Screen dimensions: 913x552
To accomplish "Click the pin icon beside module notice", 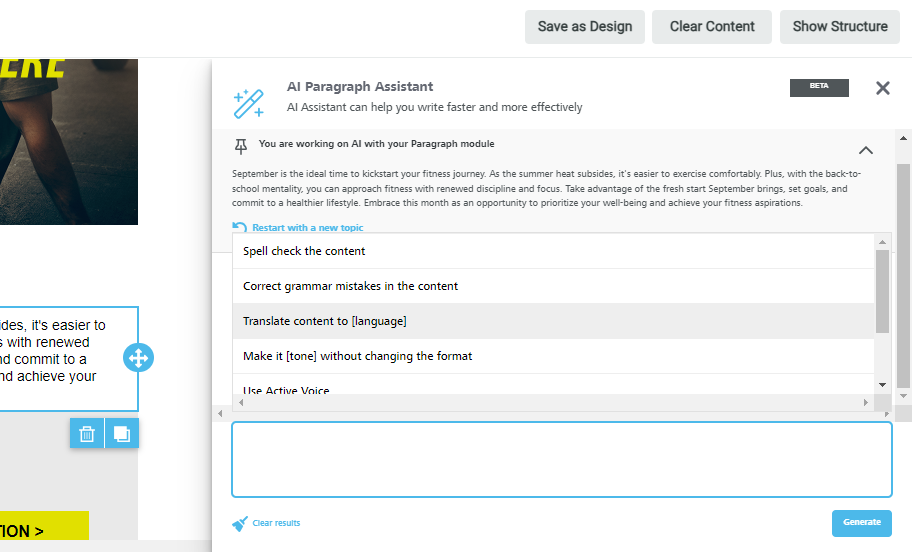I will [240, 146].
